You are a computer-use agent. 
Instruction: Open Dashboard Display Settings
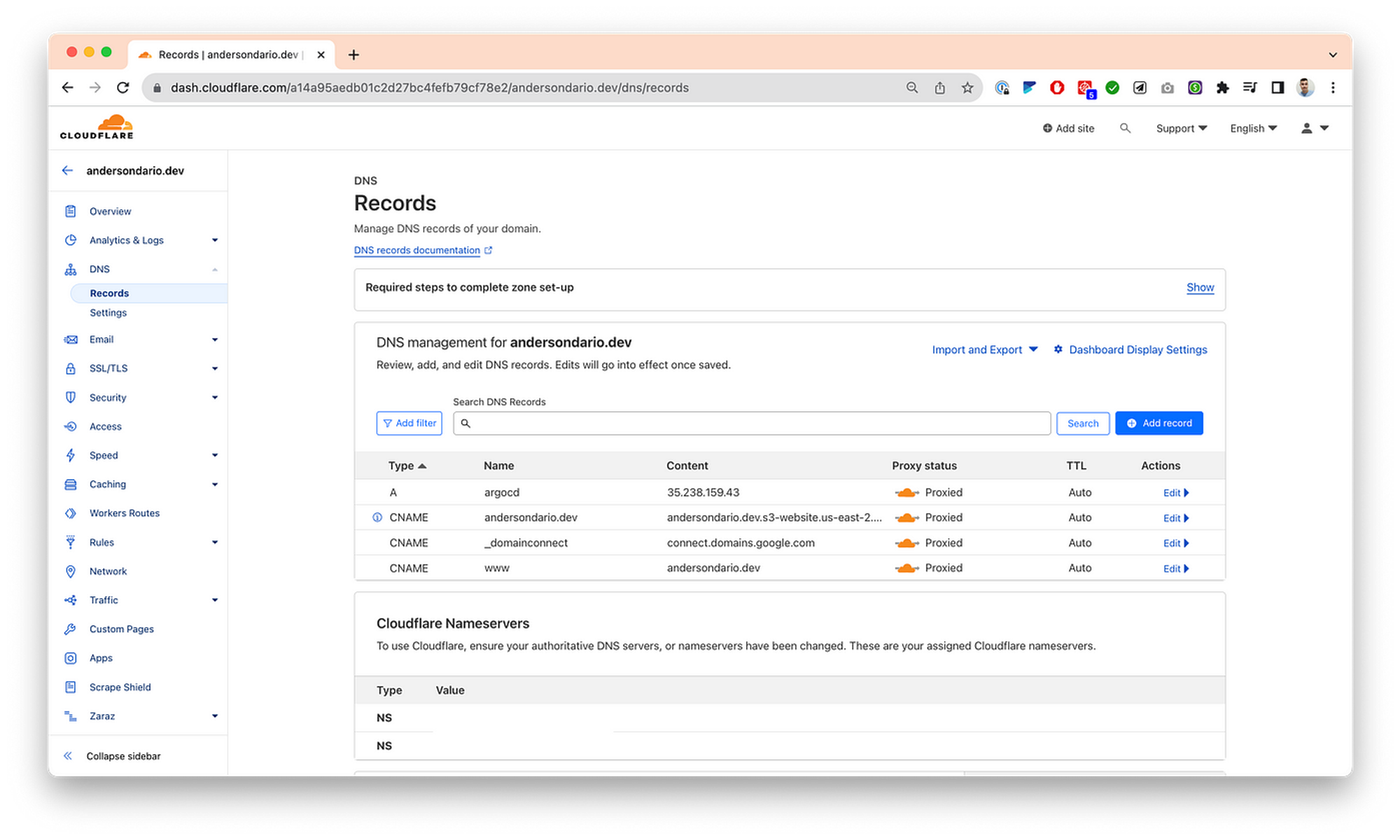[1130, 349]
